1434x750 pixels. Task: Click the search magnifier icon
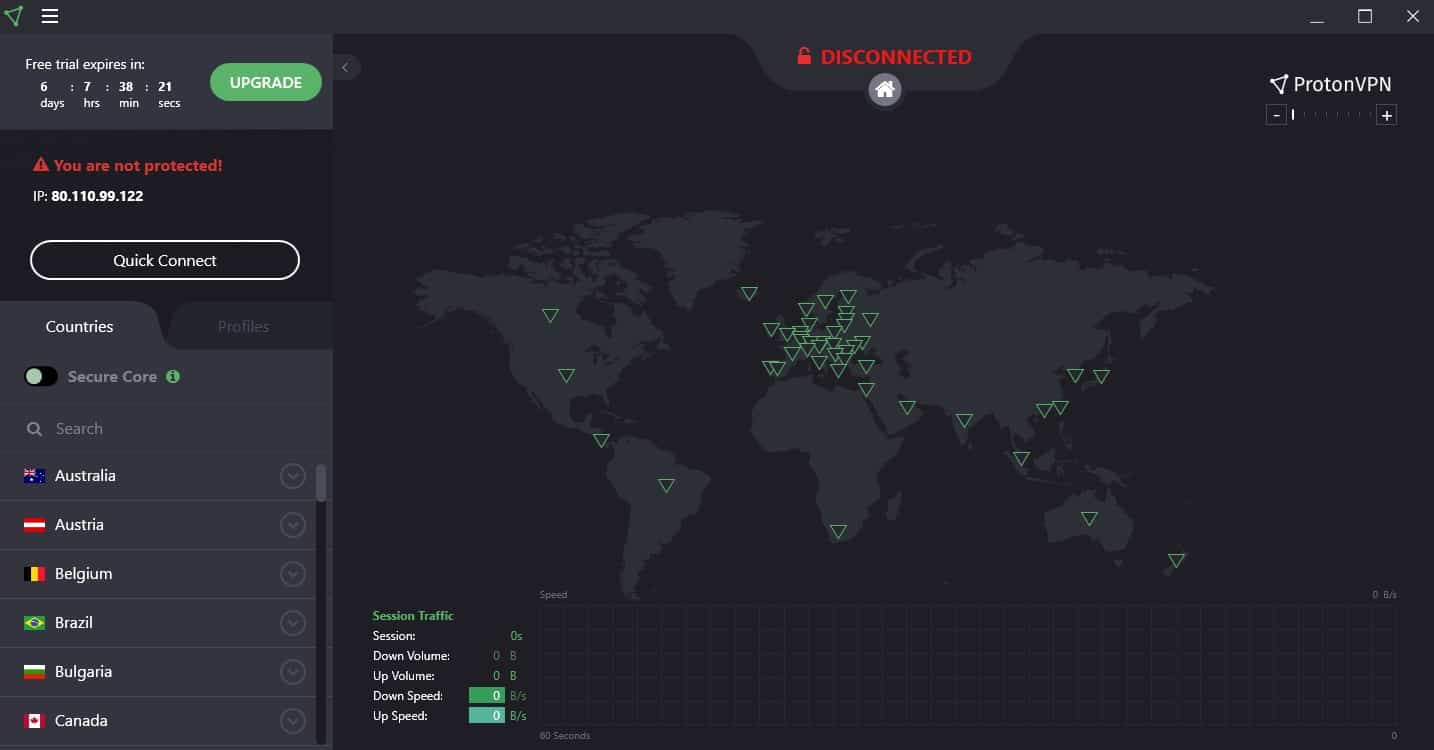35,429
